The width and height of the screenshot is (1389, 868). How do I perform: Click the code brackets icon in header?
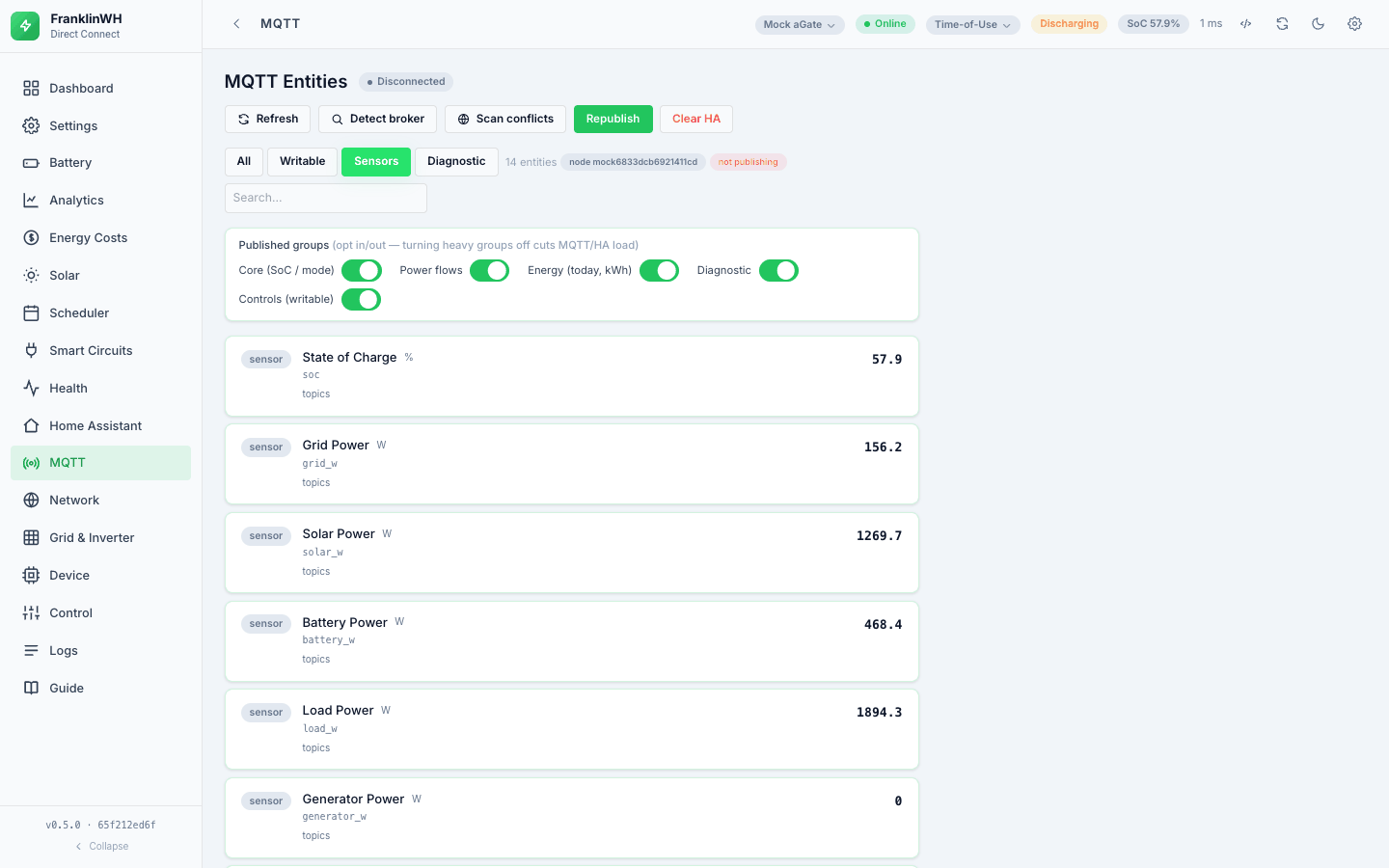click(x=1246, y=24)
